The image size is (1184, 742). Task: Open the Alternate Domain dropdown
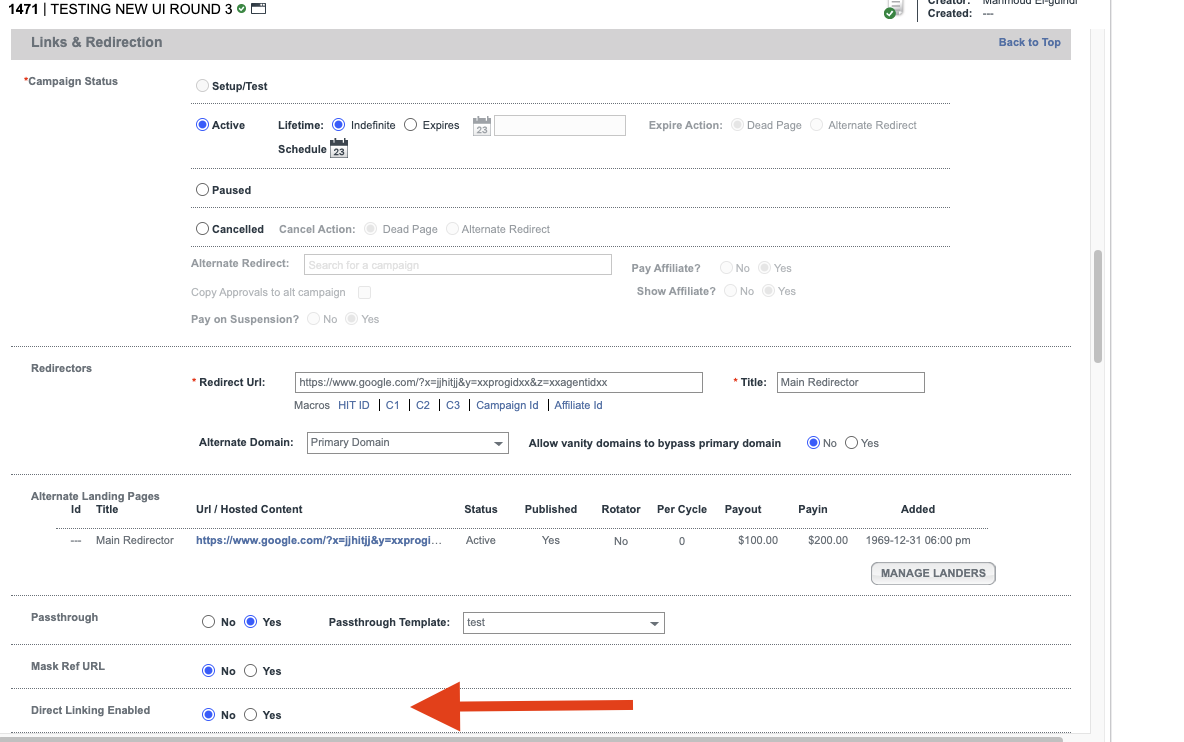(x=408, y=443)
